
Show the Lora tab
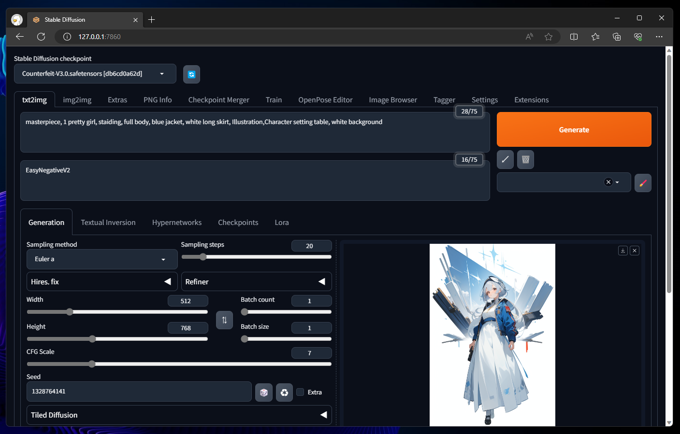click(281, 222)
